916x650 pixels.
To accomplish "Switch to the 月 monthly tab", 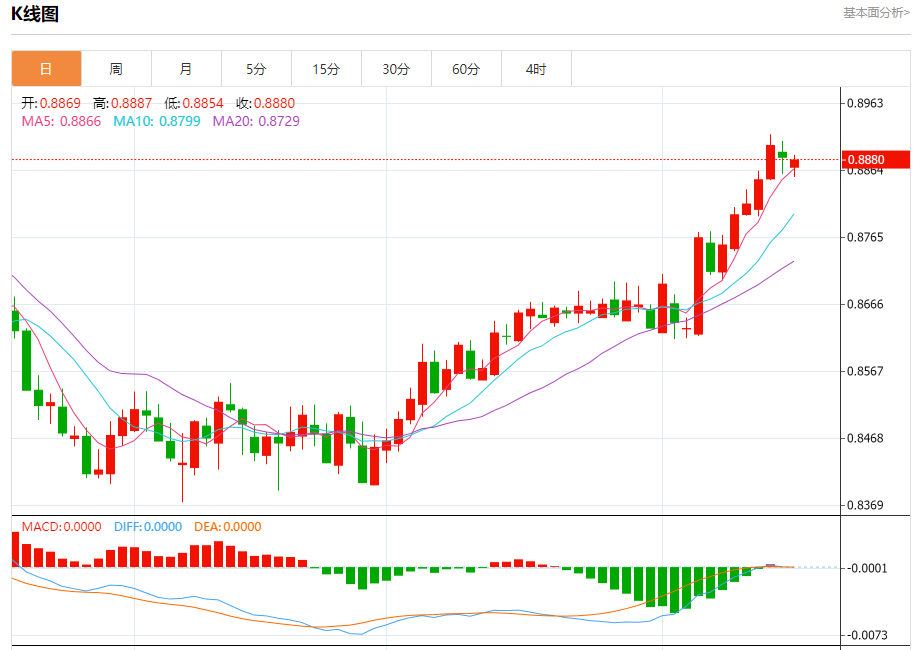I will coord(186,69).
